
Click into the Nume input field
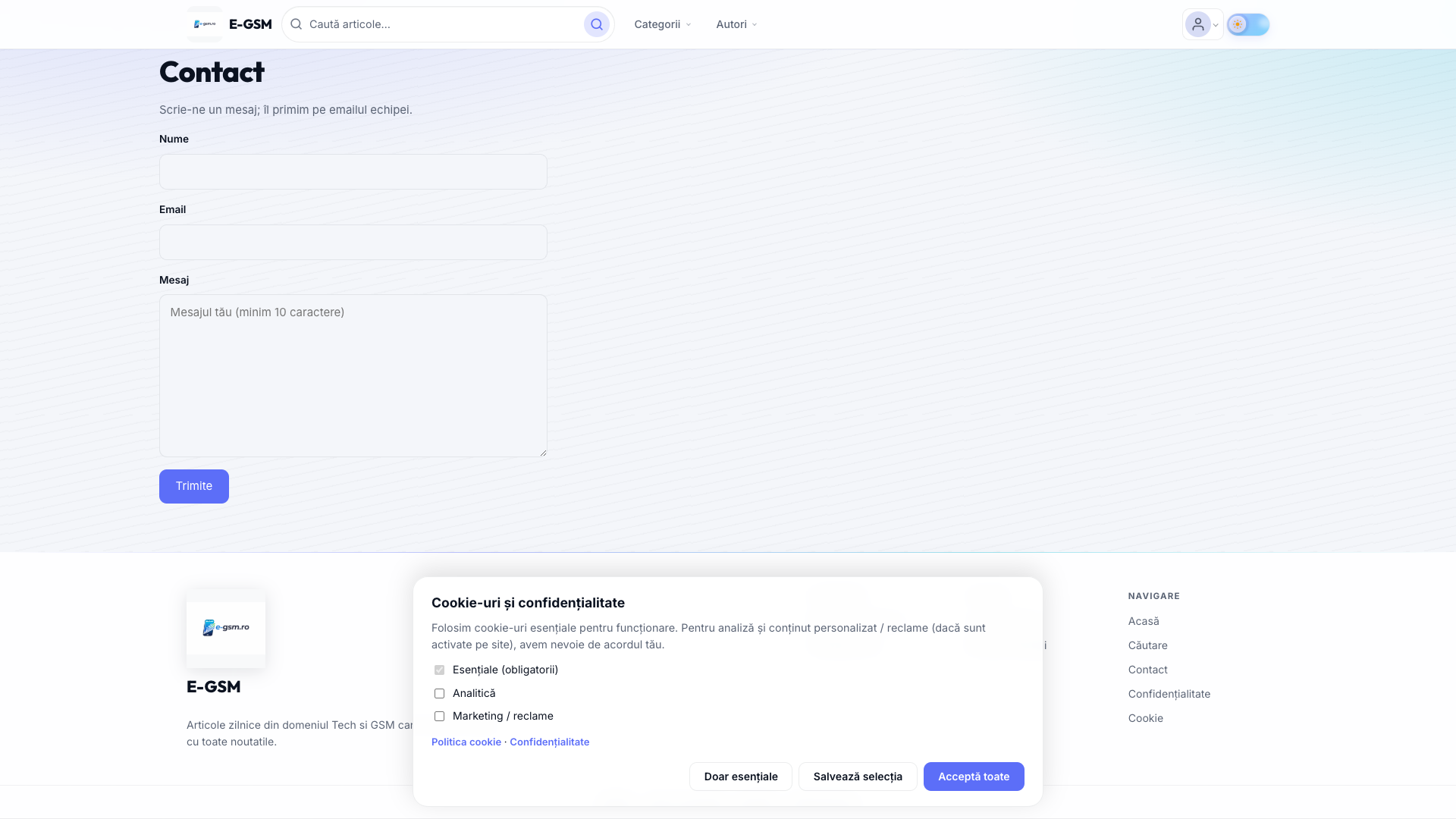353,172
